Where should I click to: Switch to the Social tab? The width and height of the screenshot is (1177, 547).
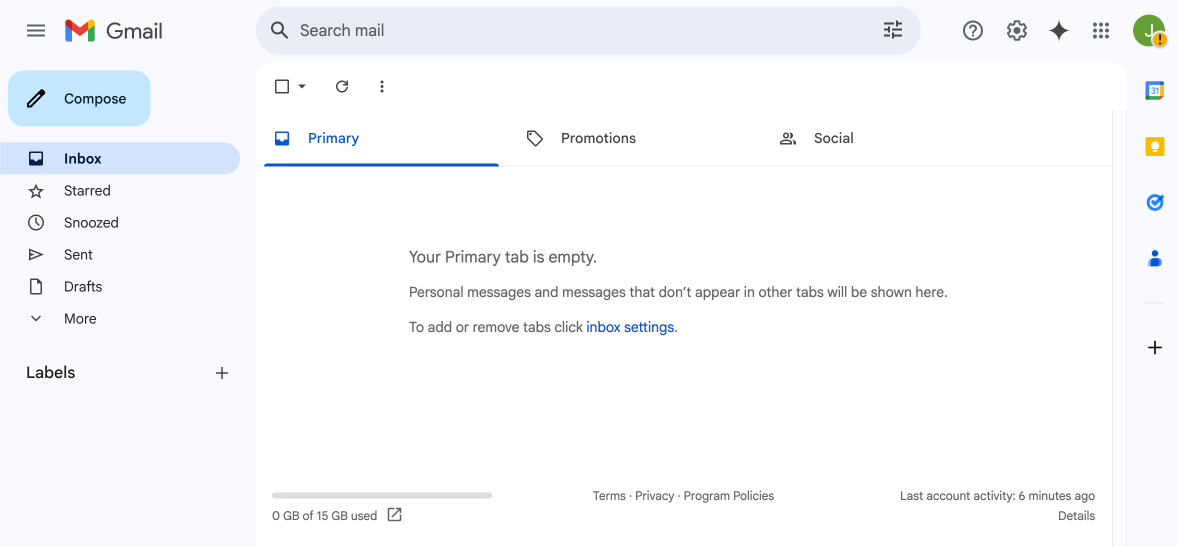(832, 139)
